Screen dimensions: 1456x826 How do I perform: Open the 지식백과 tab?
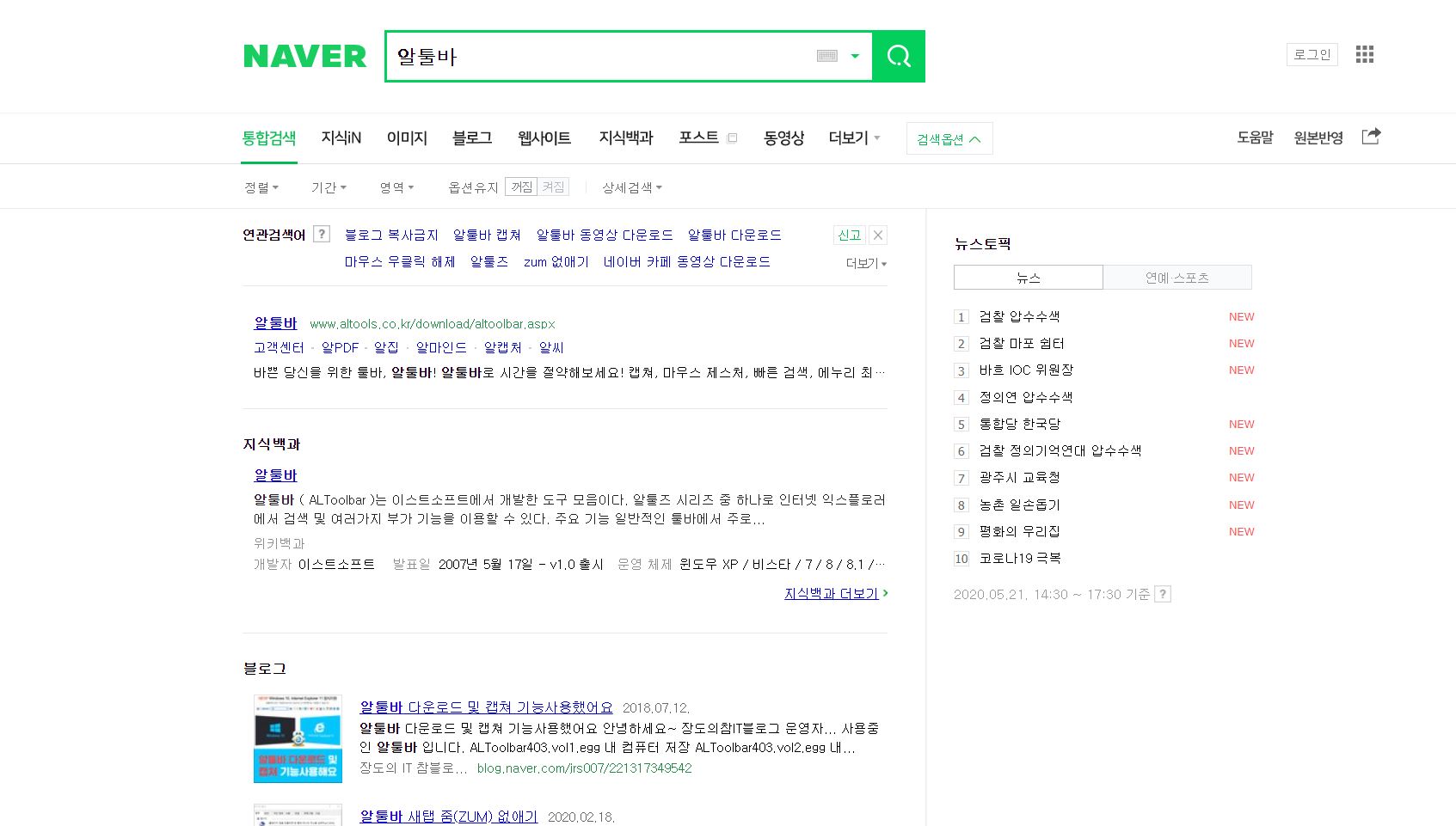[626, 138]
